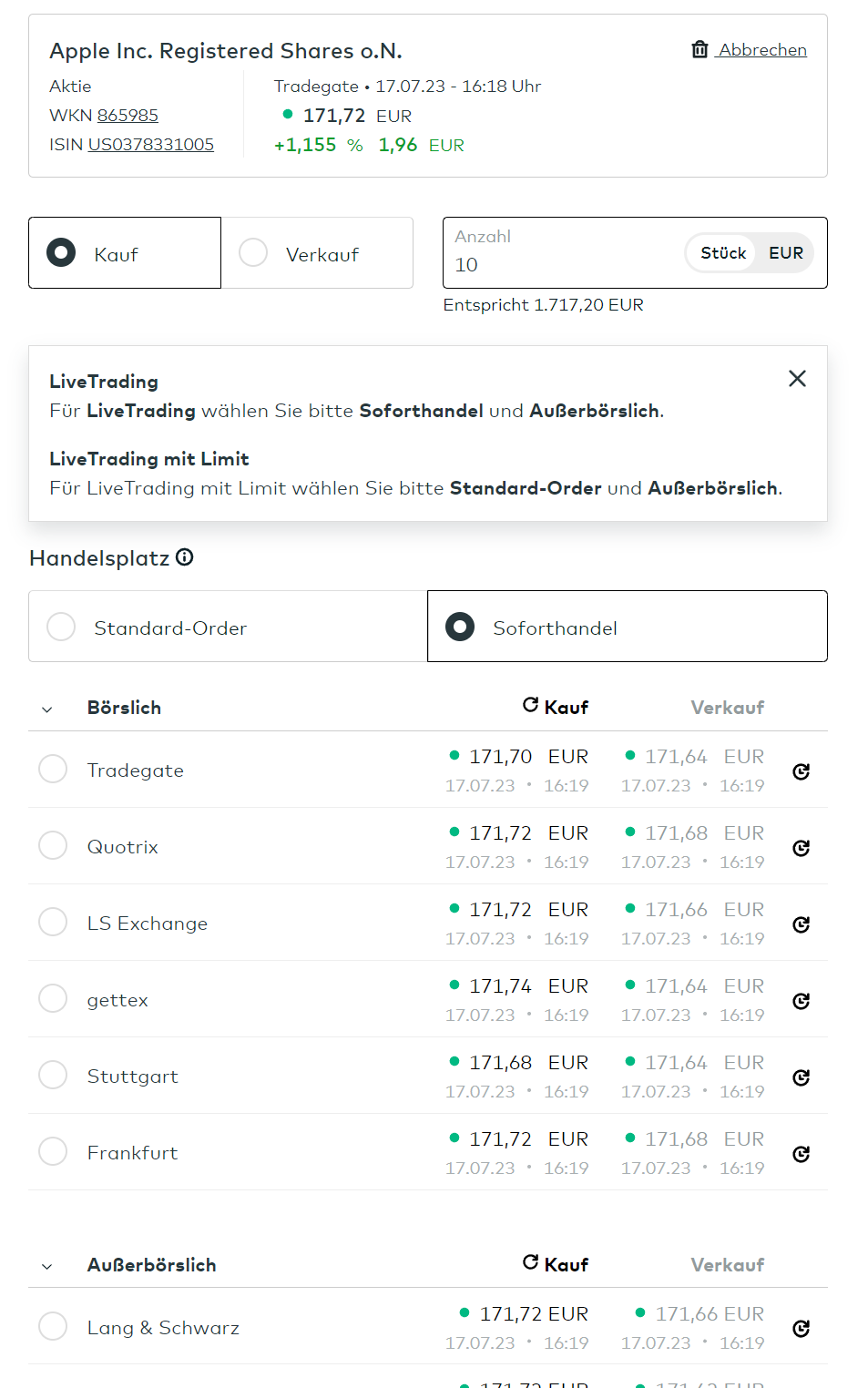This screenshot has width=868, height=1388.
Task: Click the Entspricht 1.717,20 EUR text
Action: 544,305
